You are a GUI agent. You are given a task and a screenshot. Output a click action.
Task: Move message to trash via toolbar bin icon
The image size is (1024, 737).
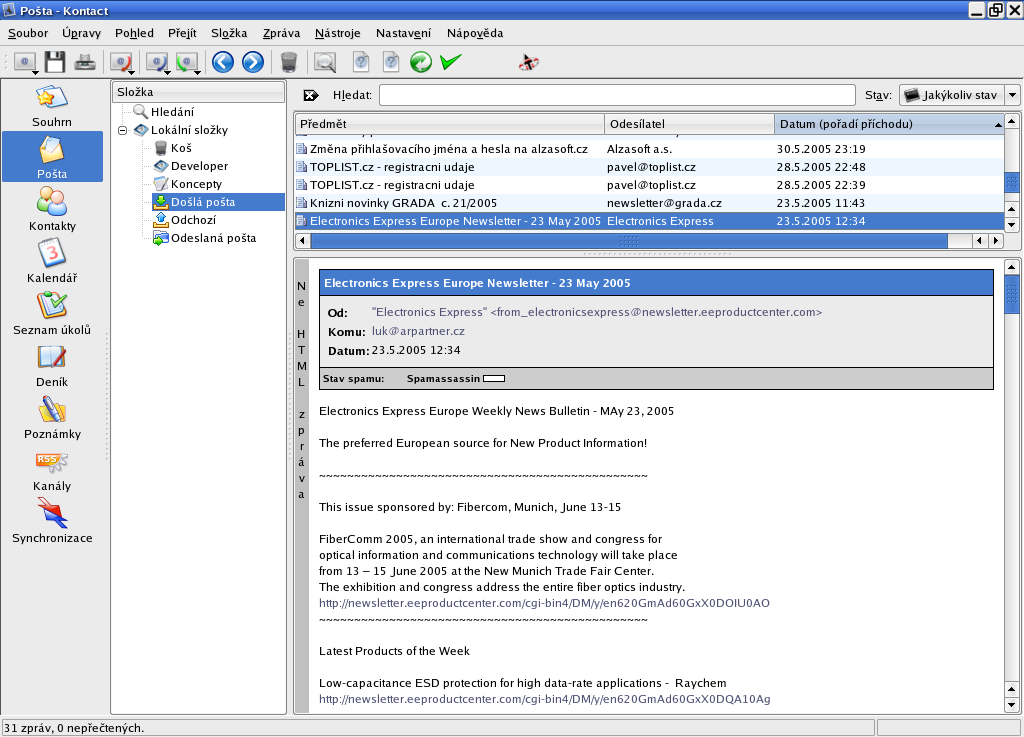pos(289,62)
